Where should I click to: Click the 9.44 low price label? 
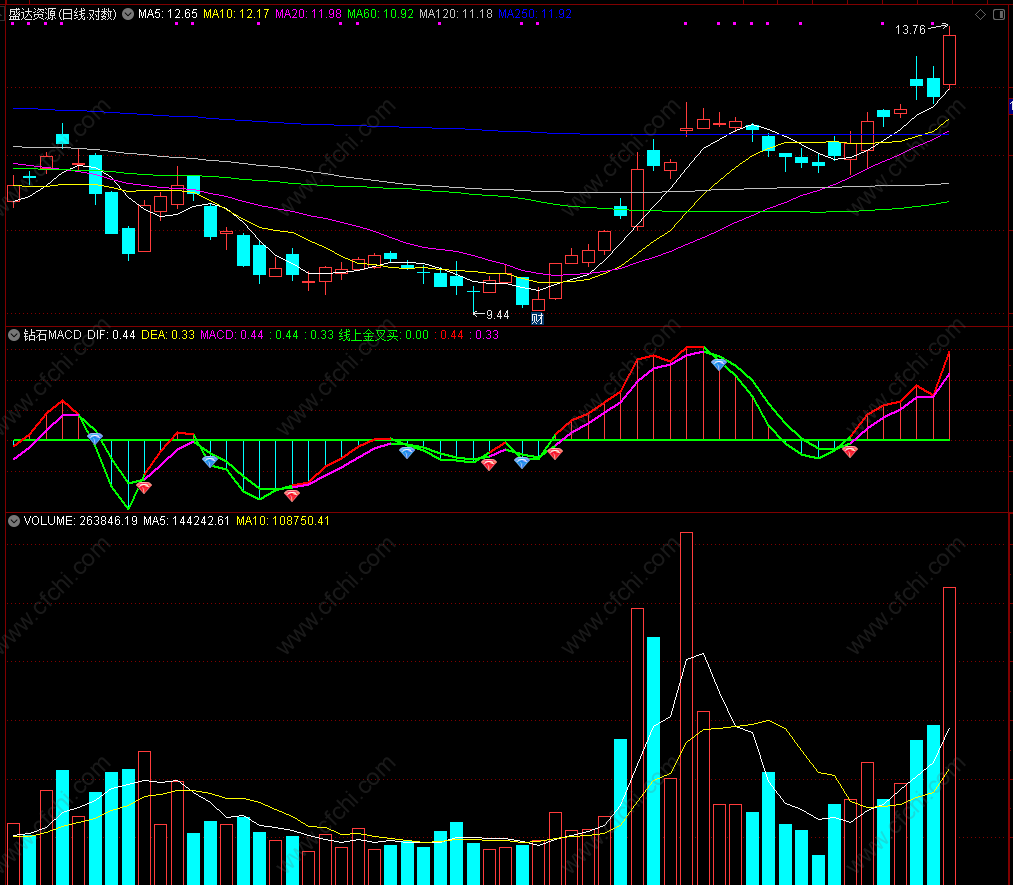click(x=497, y=315)
